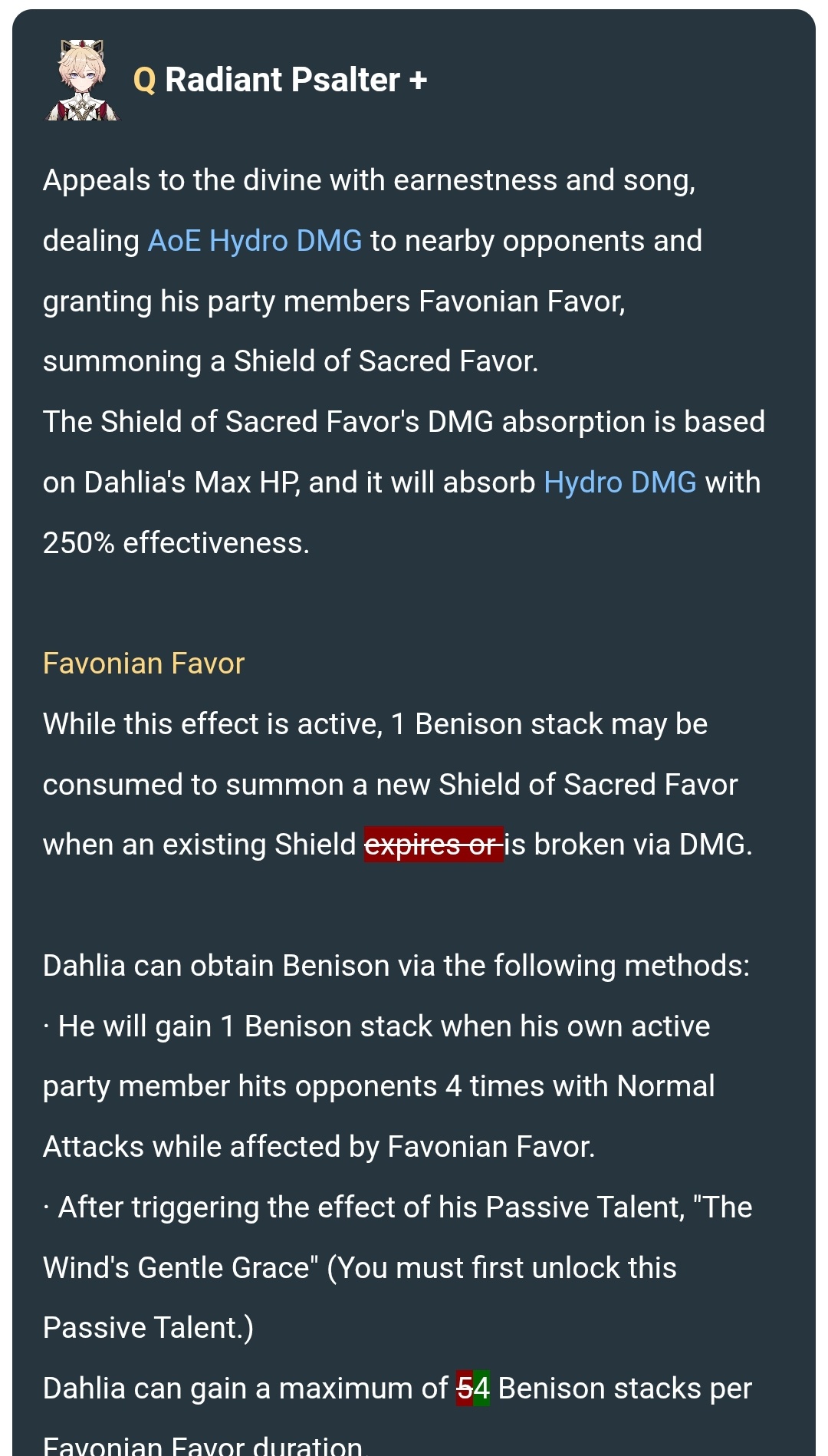
Task: Click the Hydro DMG link before 'with'
Action: click(x=619, y=483)
